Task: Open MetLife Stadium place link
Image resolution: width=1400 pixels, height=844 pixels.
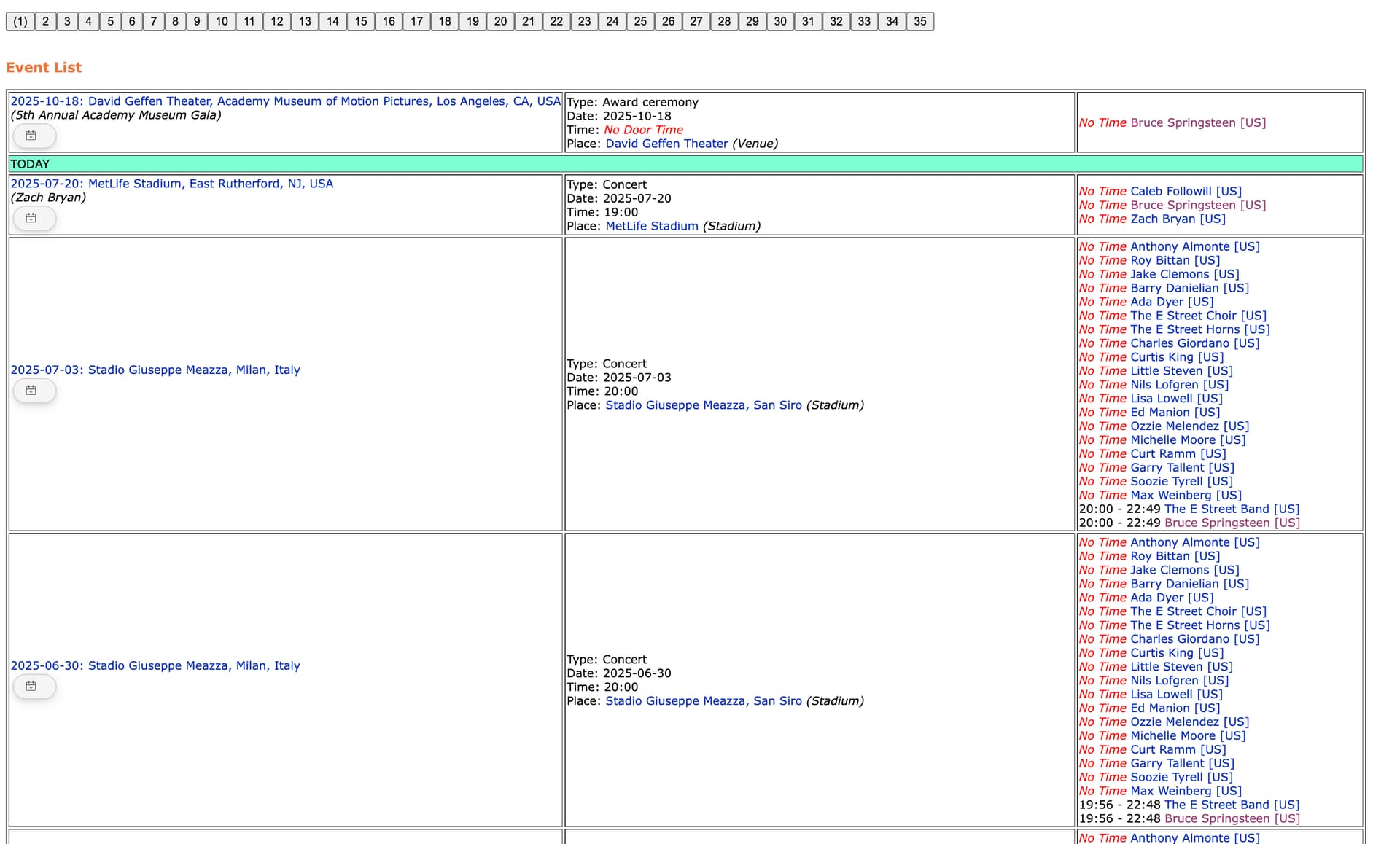Action: tap(652, 226)
